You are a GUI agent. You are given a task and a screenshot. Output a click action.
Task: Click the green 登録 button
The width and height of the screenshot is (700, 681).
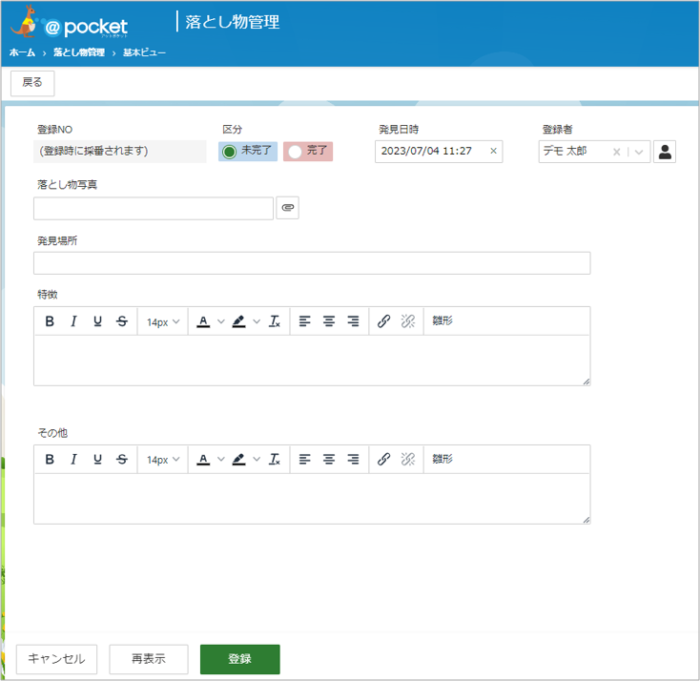pyautogui.click(x=240, y=659)
